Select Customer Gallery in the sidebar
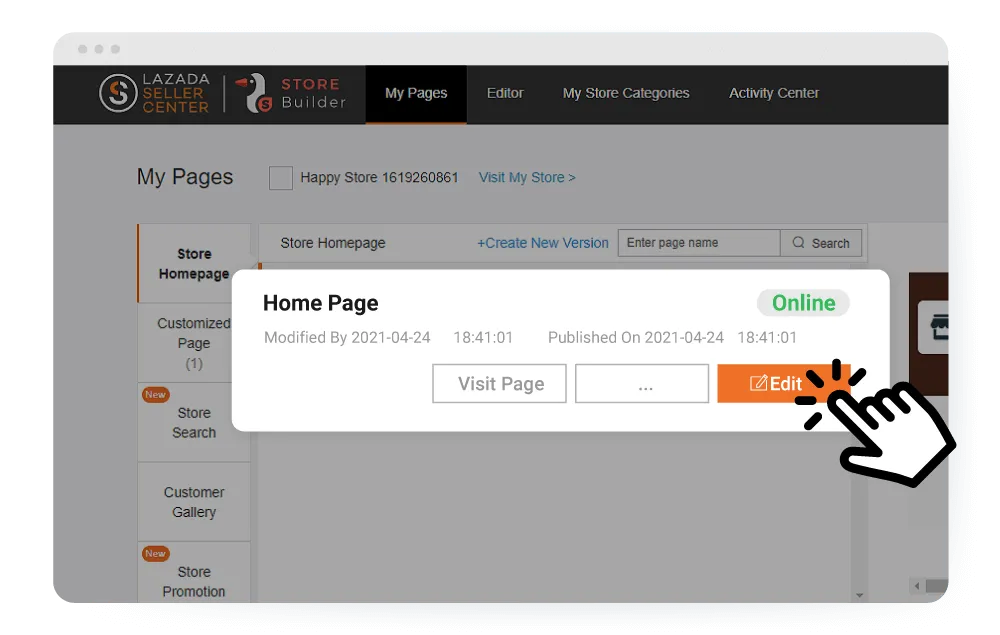Screen dimensions: 1000x635 point(194,502)
